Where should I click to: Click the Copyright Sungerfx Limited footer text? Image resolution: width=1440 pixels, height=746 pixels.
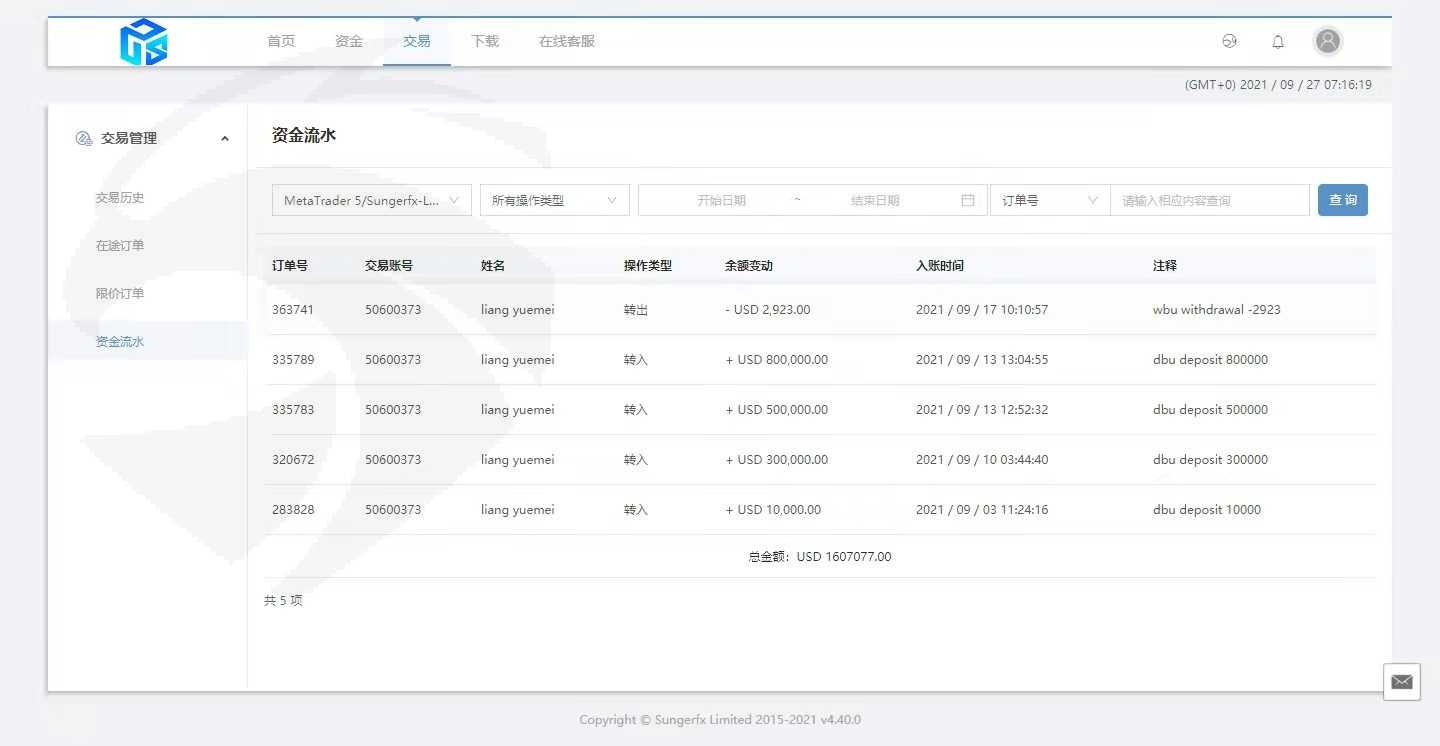click(720, 720)
